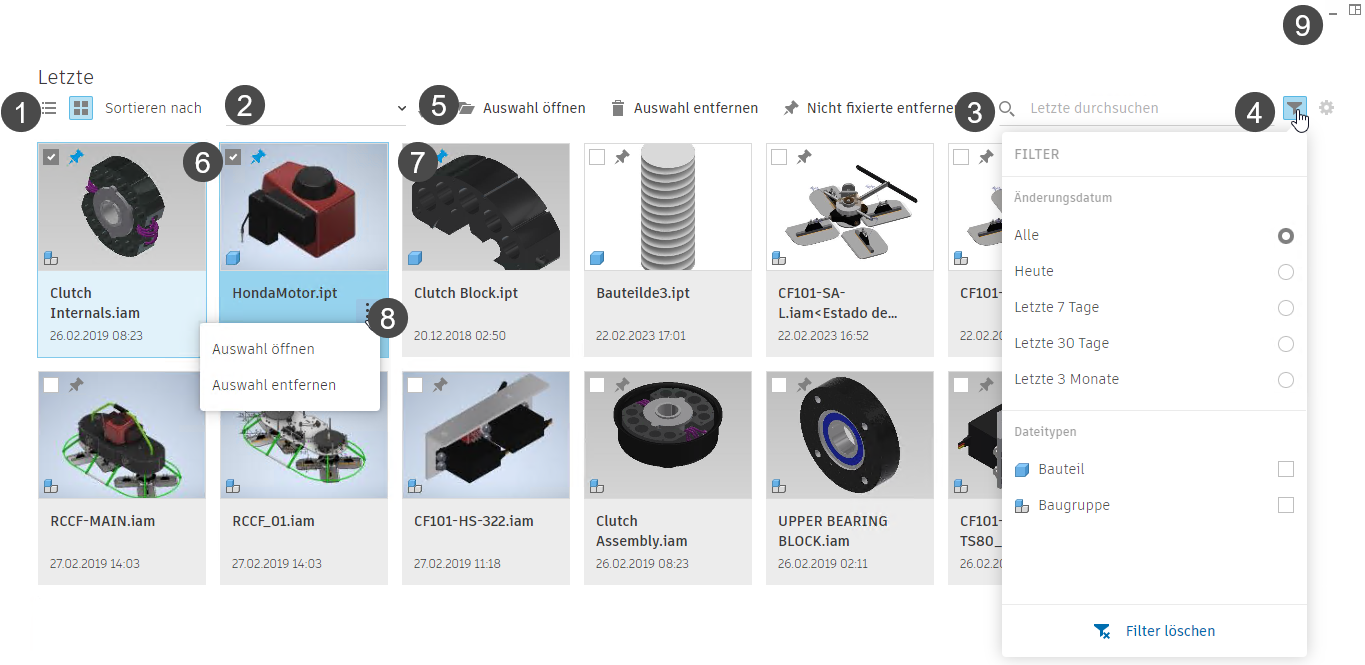Enable the Baugruppe file type checkbox
The width and height of the screenshot is (1365, 665).
[x=1286, y=505]
